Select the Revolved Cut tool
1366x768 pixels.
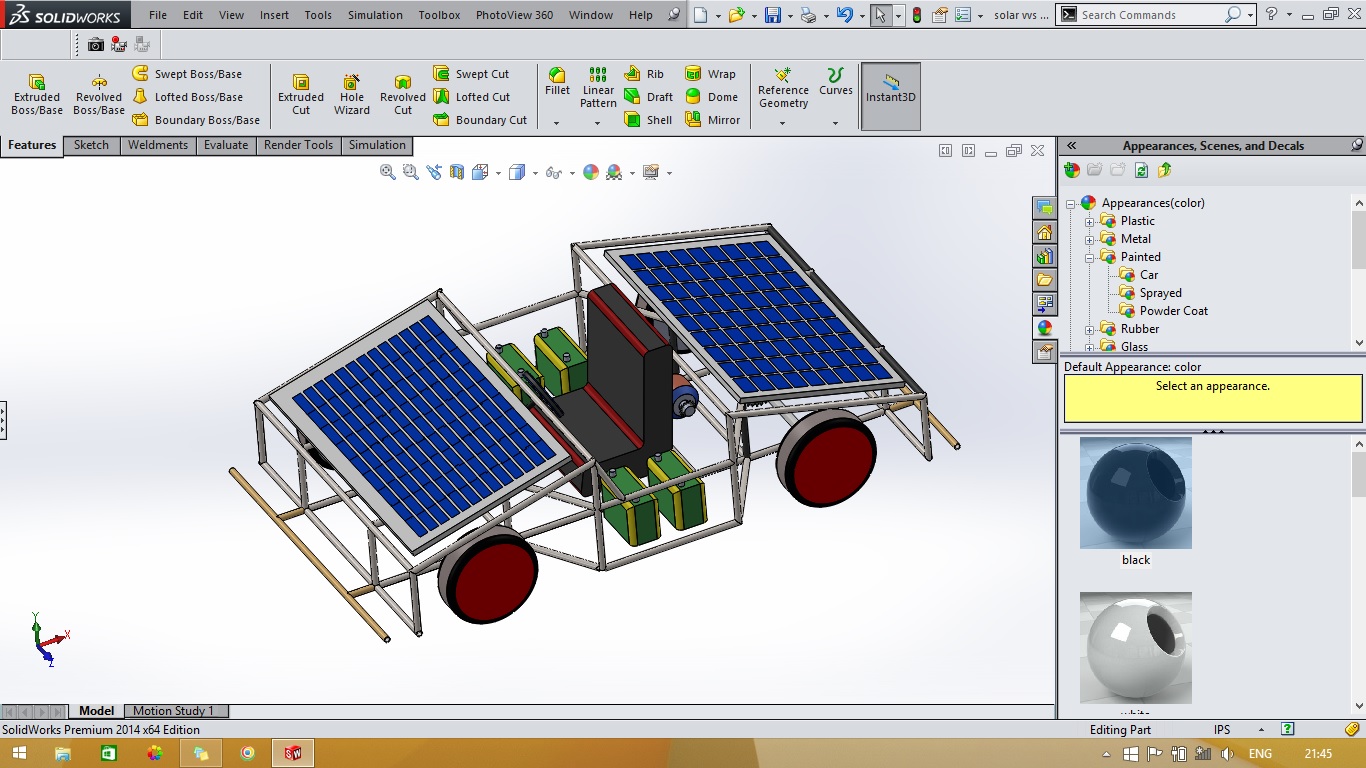click(403, 94)
